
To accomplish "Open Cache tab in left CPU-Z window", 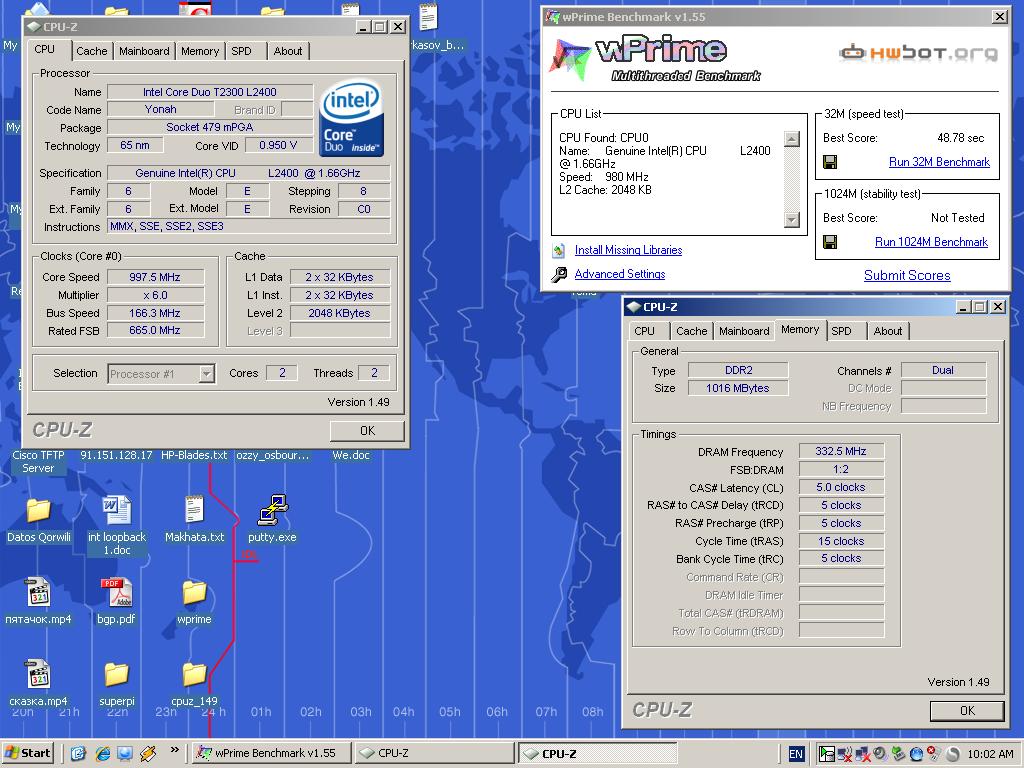I will pyautogui.click(x=91, y=51).
